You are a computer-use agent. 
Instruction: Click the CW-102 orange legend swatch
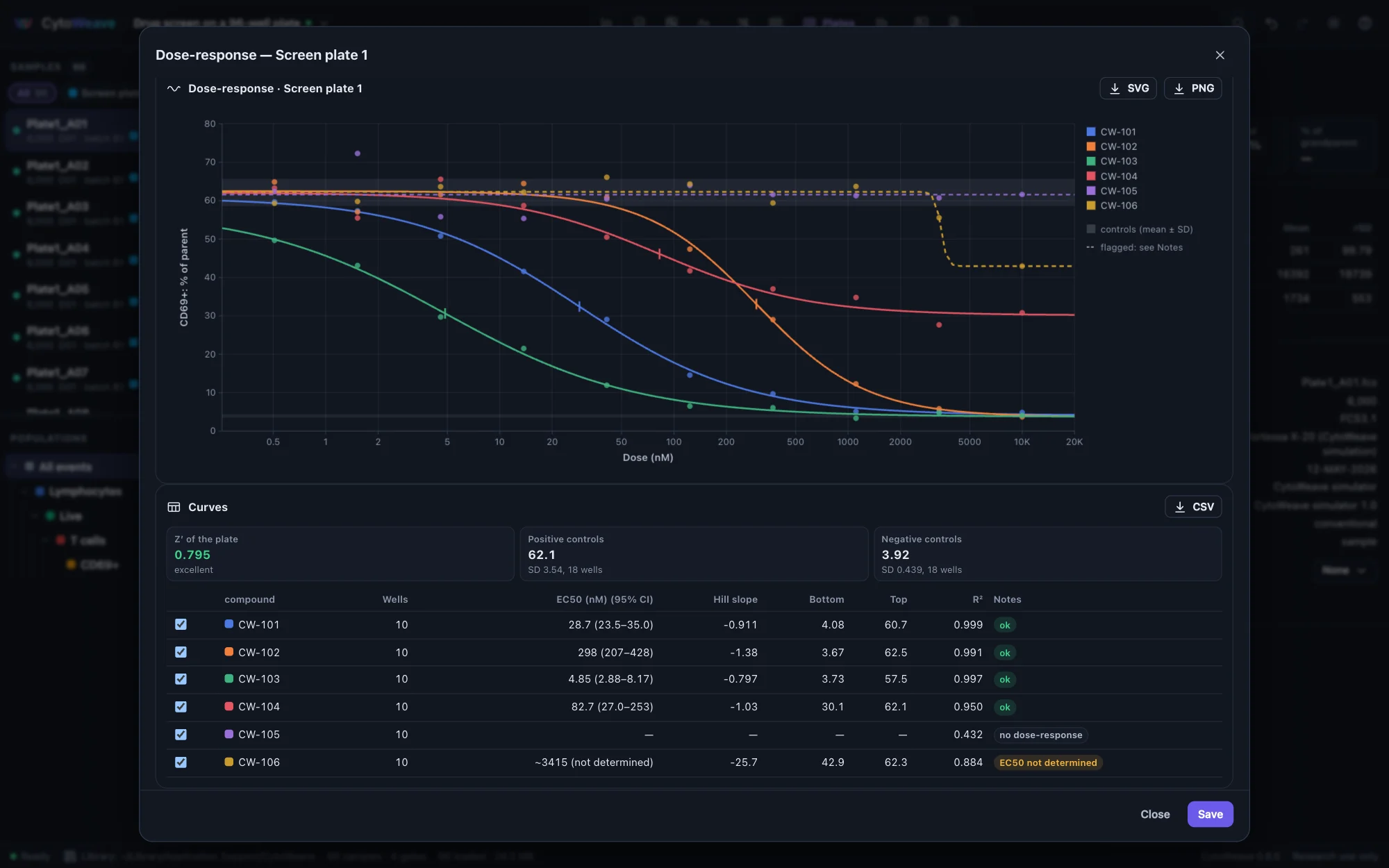1091,147
